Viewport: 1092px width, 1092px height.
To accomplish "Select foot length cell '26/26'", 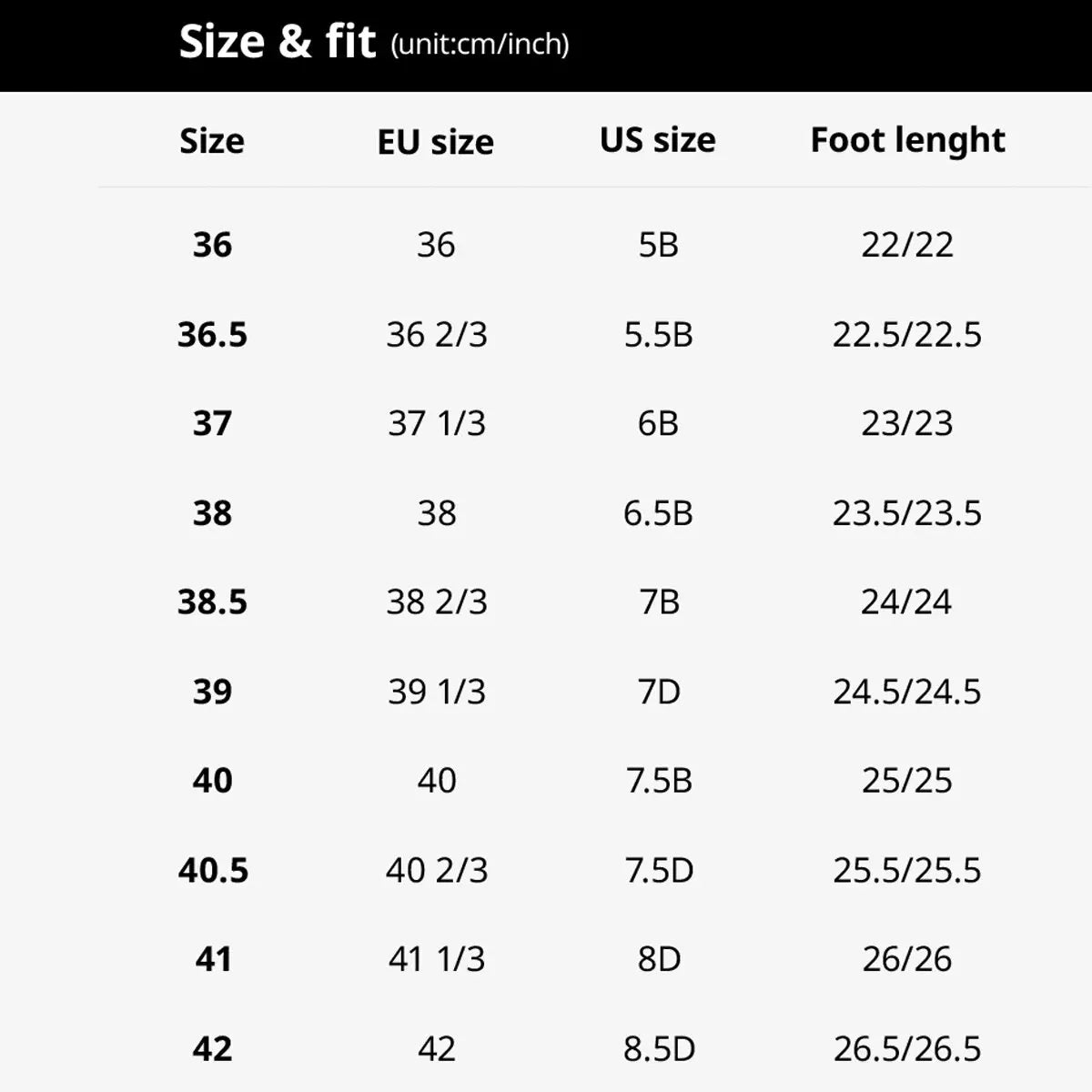I will (x=907, y=959).
